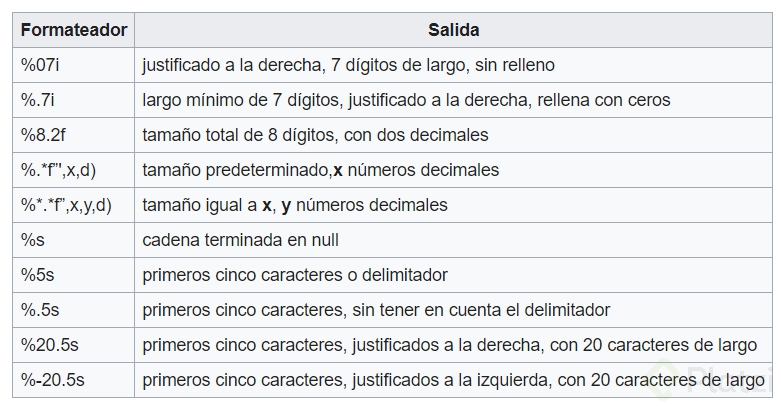The image size is (781, 406).
Task: Select the %.*f",x,d) formatter cell
Action: click(58, 170)
